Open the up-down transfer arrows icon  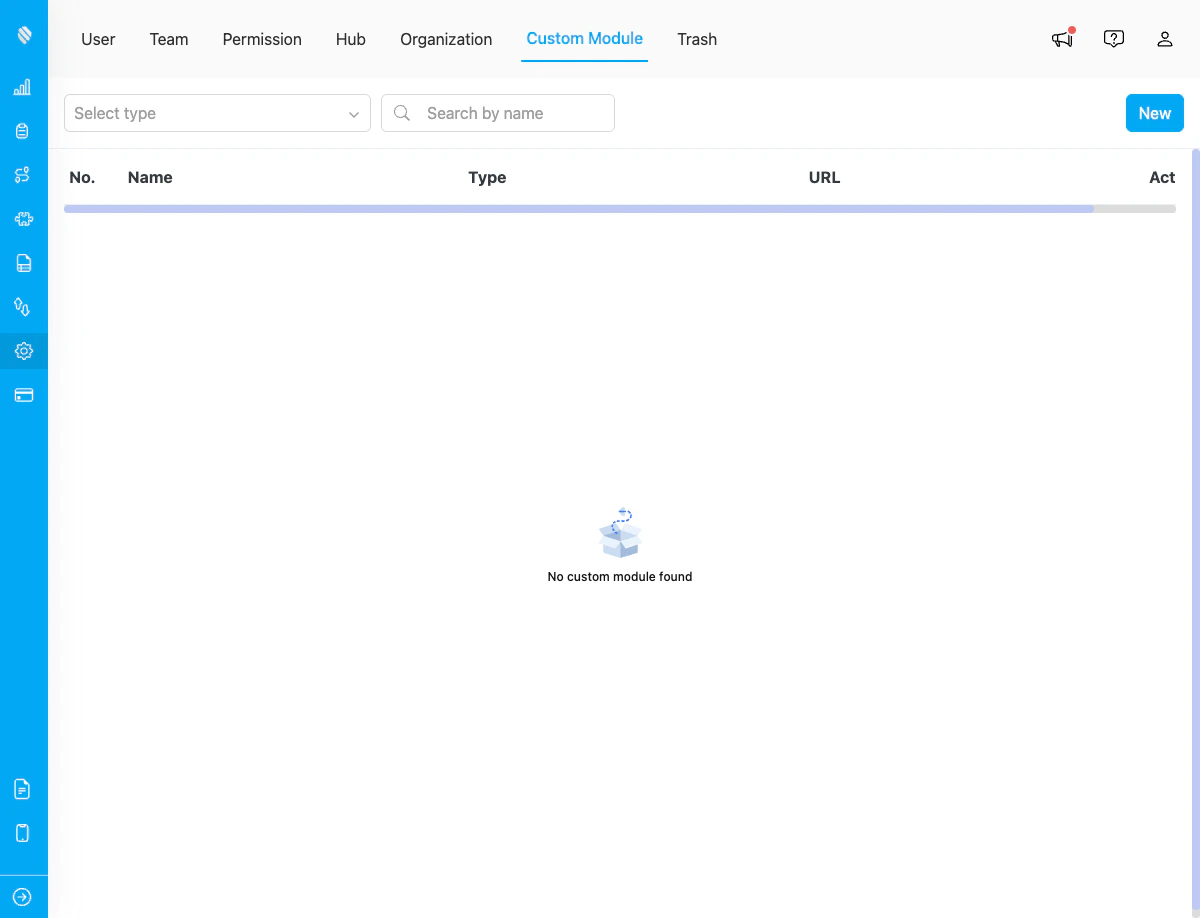23,307
